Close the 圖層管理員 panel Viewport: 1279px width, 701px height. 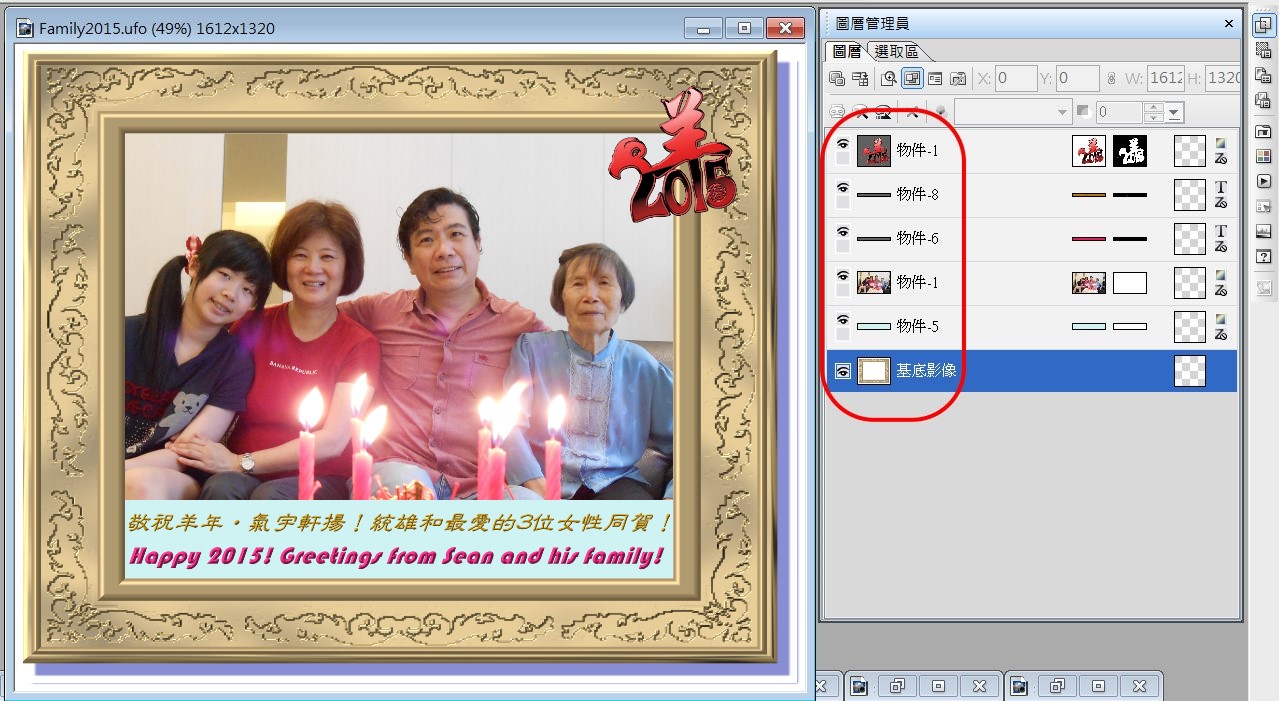tap(1229, 23)
